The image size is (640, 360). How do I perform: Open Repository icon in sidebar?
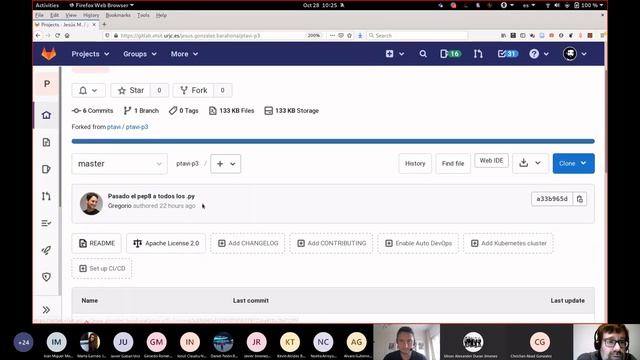46,142
